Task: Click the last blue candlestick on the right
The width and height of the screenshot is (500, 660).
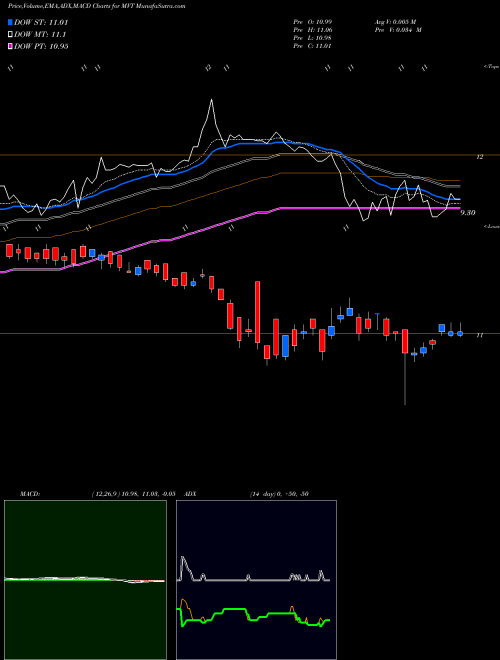Action: pyautogui.click(x=460, y=333)
